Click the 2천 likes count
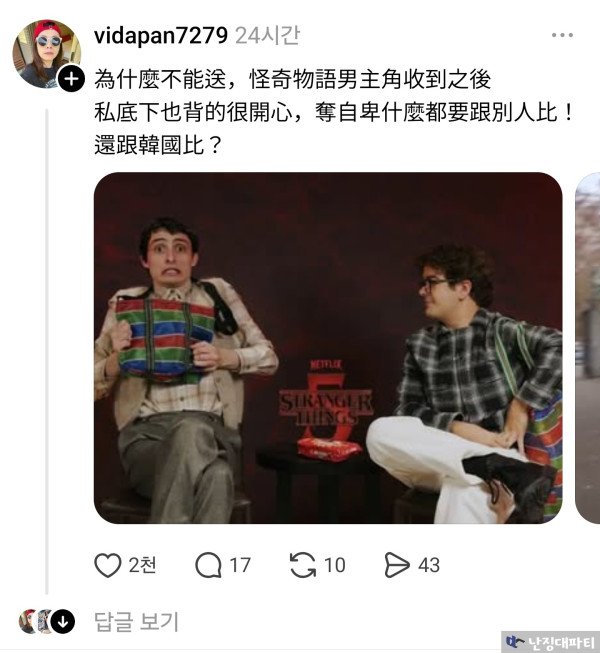This screenshot has height=653, width=600. [142, 566]
